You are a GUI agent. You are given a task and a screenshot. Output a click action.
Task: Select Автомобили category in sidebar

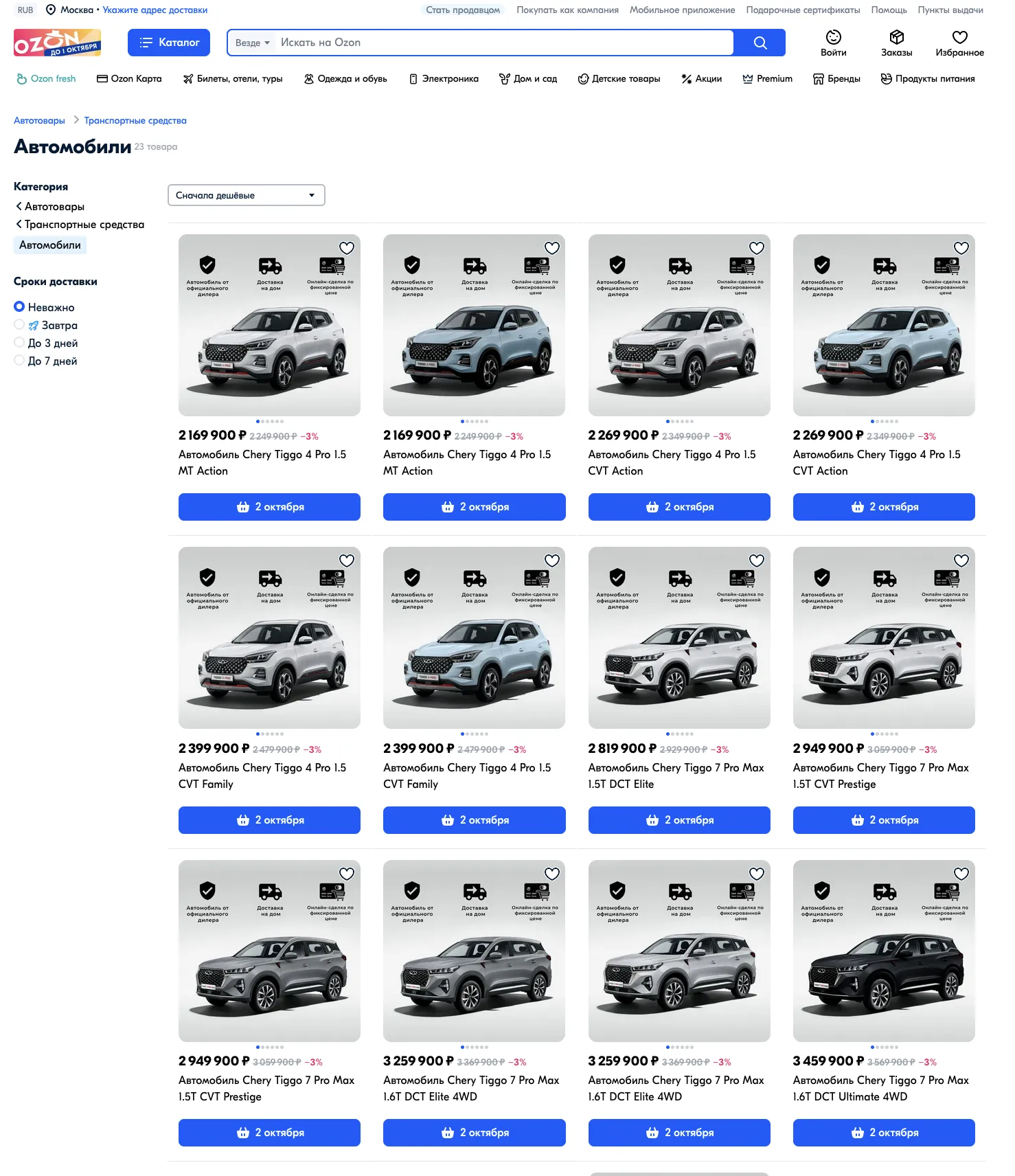[x=50, y=245]
